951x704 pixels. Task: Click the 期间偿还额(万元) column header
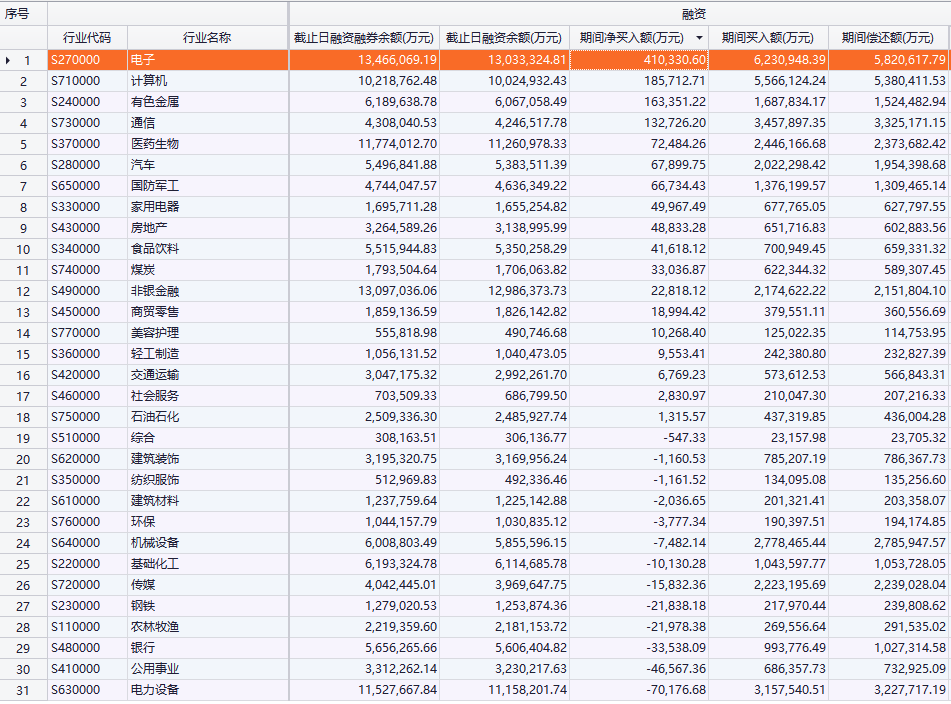(888, 38)
